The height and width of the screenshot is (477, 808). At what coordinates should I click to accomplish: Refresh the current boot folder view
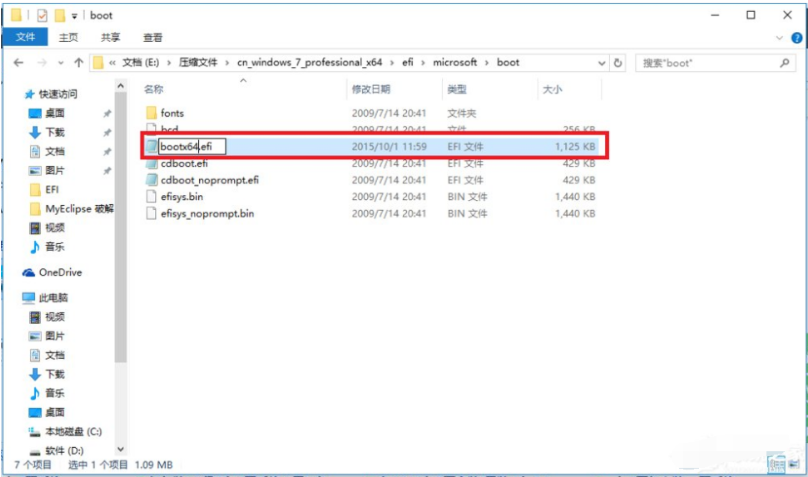coord(619,62)
